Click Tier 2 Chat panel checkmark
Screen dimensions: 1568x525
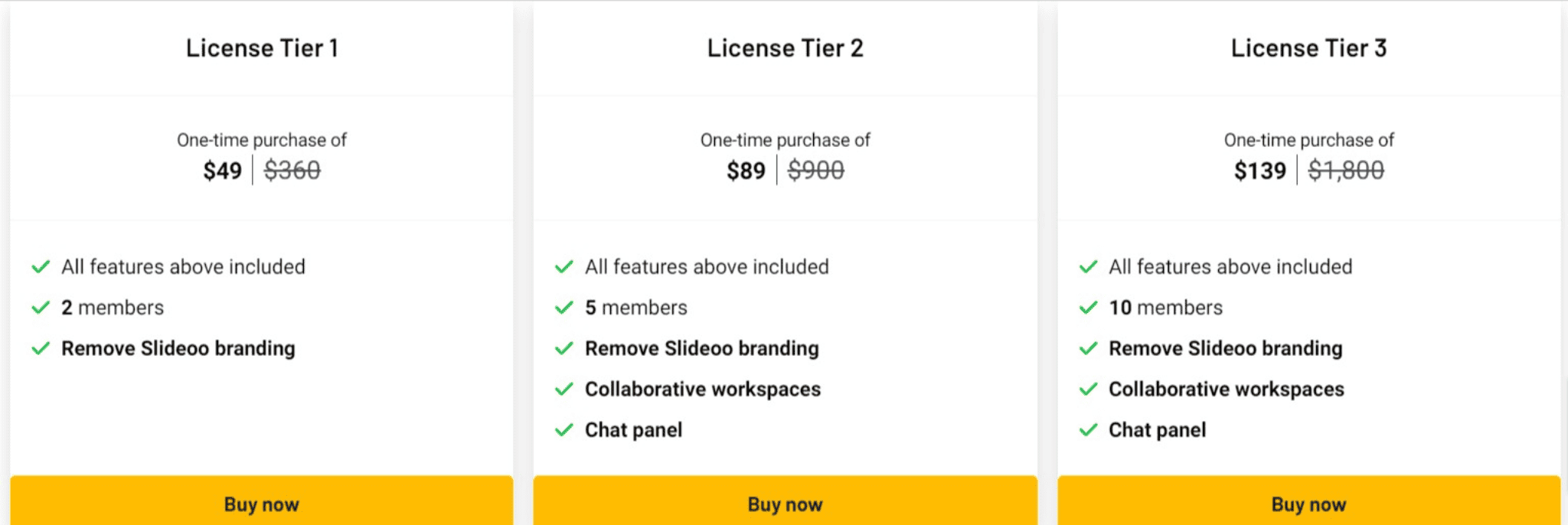coord(564,430)
